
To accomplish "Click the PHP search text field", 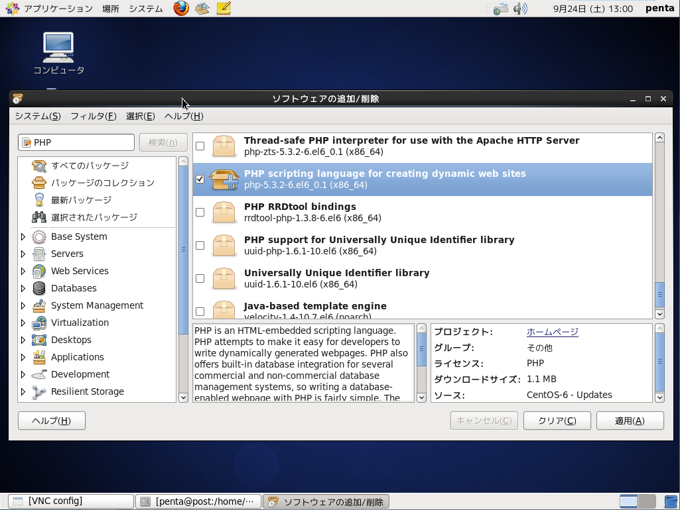I will click(x=76, y=142).
